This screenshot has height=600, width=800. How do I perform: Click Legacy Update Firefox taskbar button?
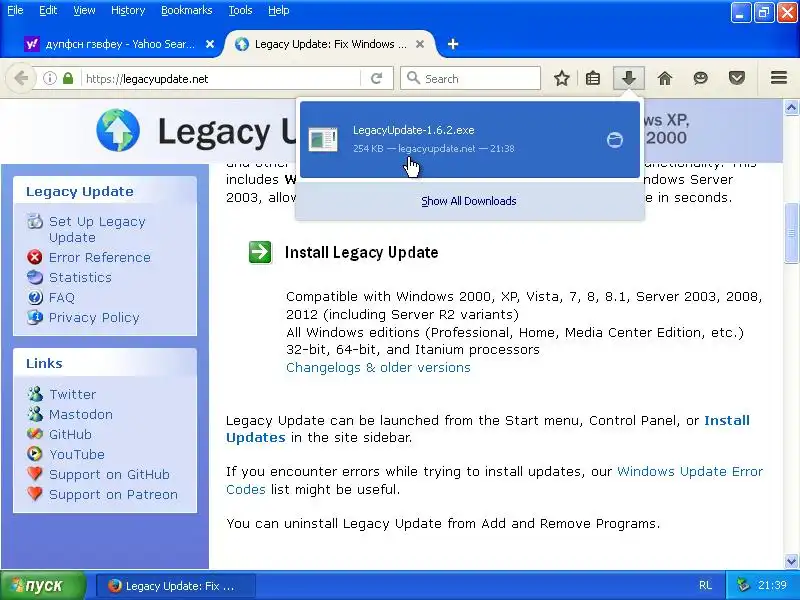tap(175, 586)
